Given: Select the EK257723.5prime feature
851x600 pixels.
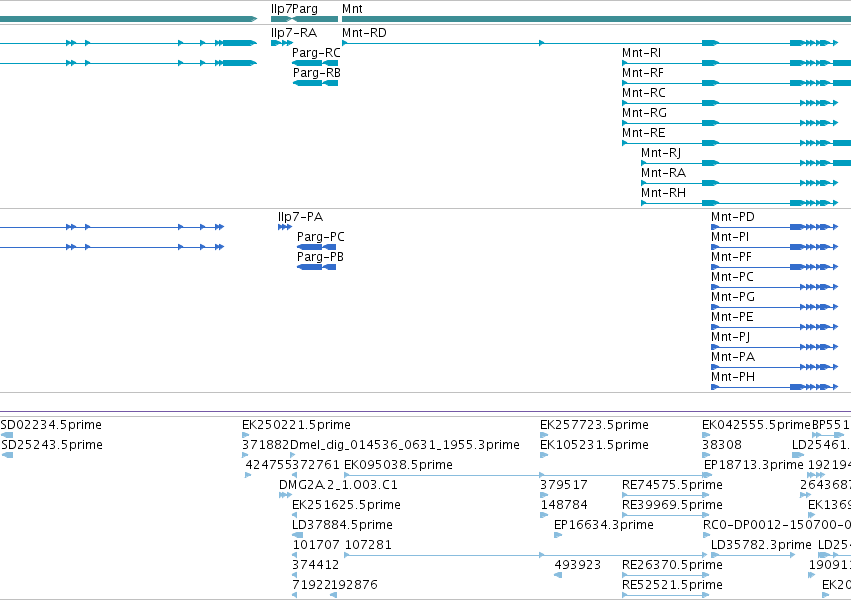Looking at the screenshot, I should 594,425.
